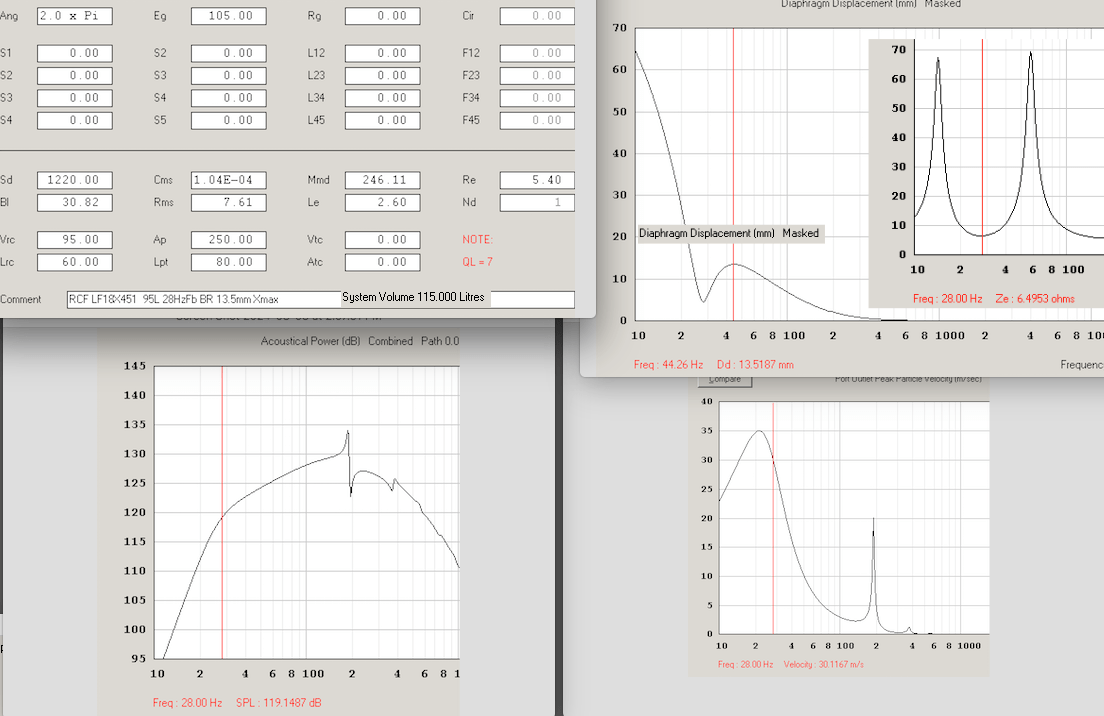
Task: Click the red cursor line in Diaphragm Displacement chart
Action: (733, 175)
